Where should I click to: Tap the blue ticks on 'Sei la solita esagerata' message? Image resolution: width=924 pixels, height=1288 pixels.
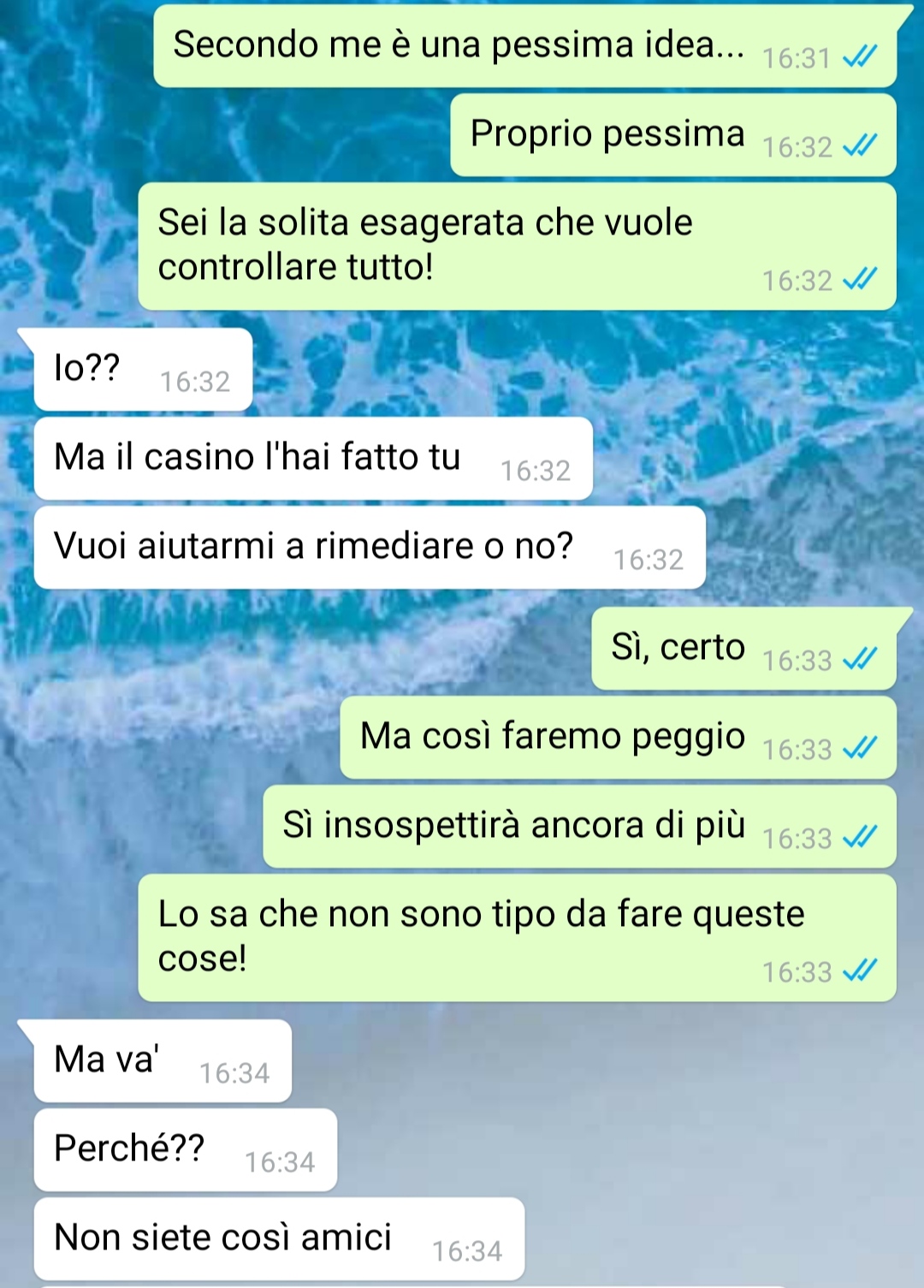860,280
